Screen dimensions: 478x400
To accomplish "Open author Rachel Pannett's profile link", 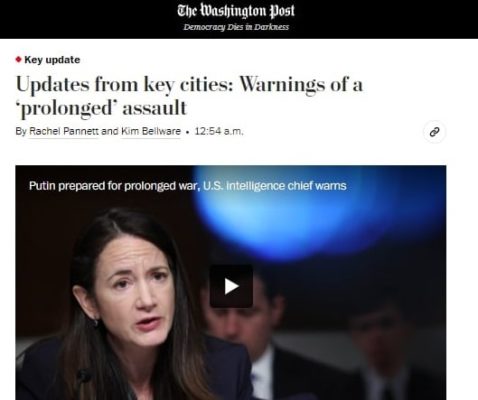I will (x=64, y=131).
